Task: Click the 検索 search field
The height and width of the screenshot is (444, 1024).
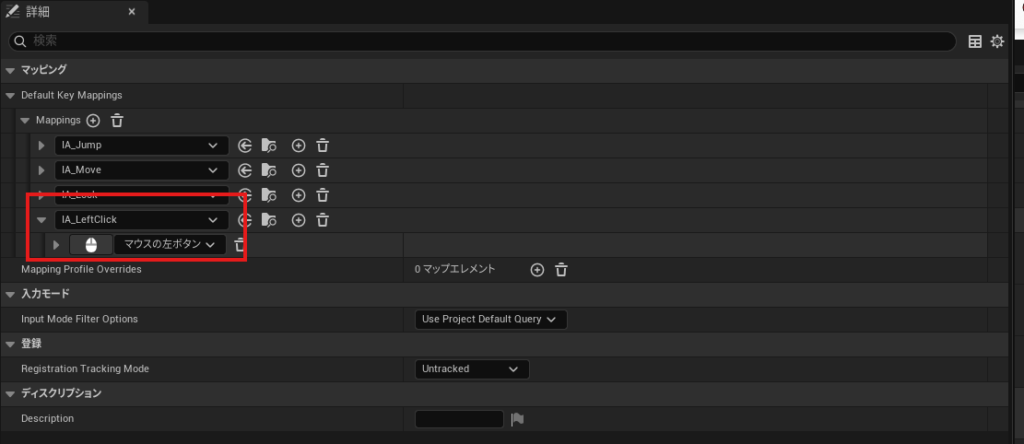Action: tap(480, 41)
